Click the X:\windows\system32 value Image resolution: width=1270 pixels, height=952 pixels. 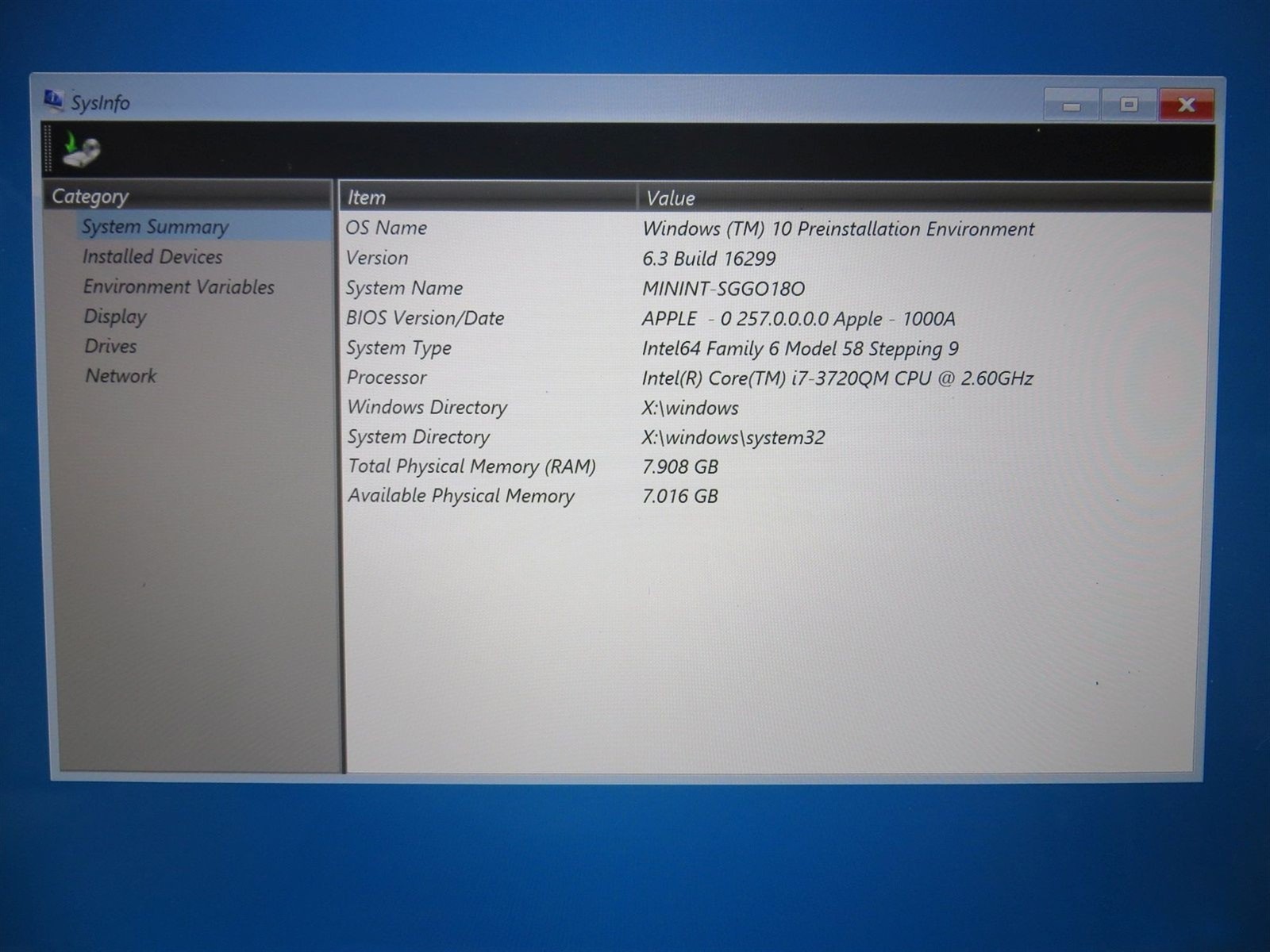[x=733, y=438]
